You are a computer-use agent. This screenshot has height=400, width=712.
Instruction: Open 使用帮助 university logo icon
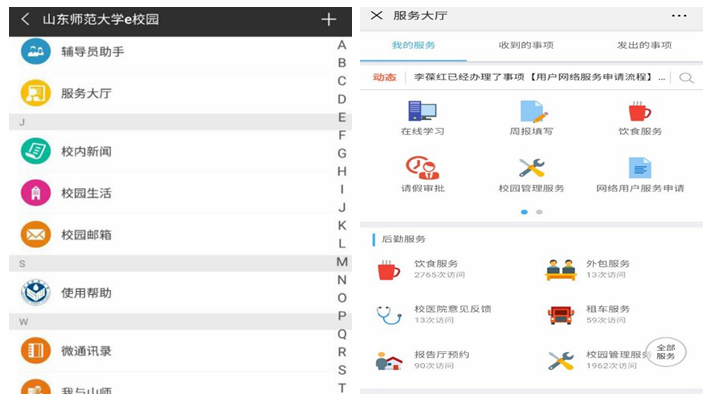tap(35, 292)
